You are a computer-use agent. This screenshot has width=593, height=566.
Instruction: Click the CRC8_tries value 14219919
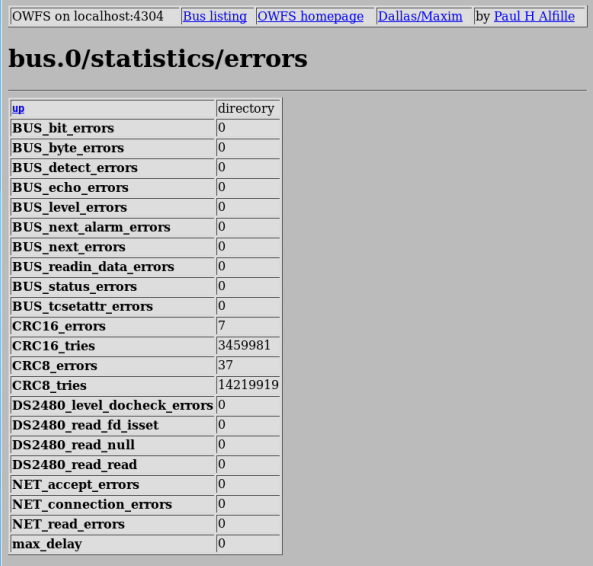(x=248, y=385)
